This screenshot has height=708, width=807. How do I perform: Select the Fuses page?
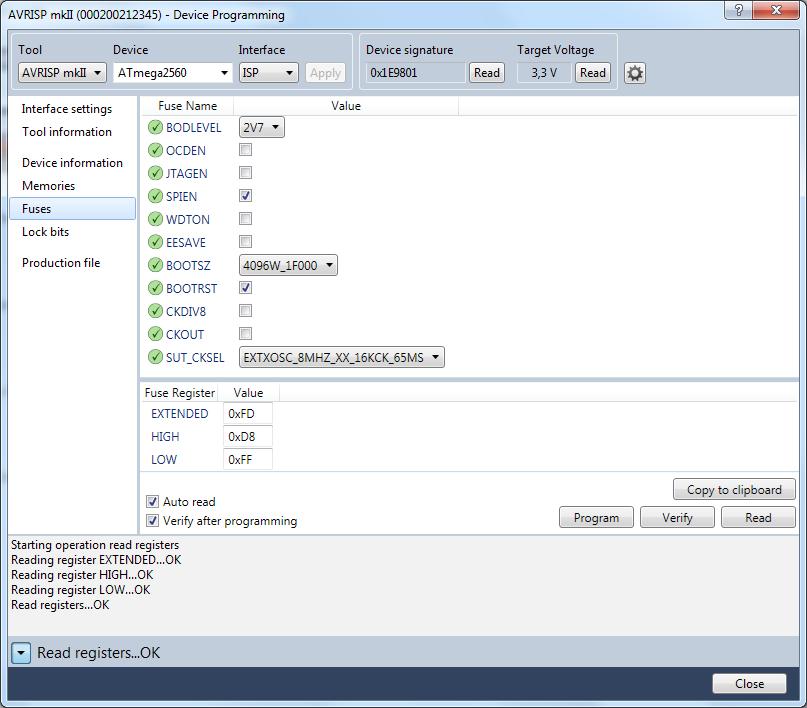tap(73, 209)
